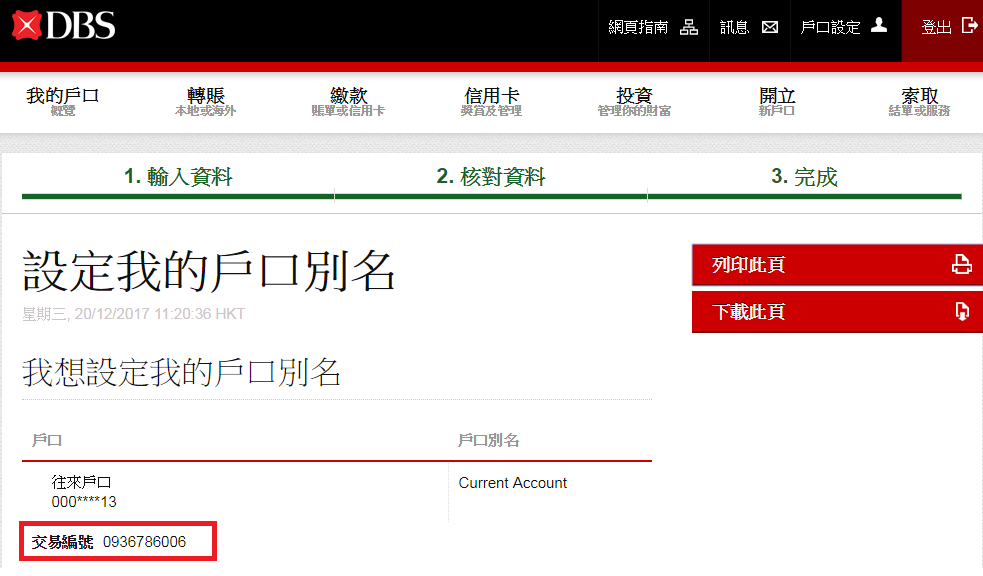Click the printer icon
The image size is (983, 576).
(961, 265)
